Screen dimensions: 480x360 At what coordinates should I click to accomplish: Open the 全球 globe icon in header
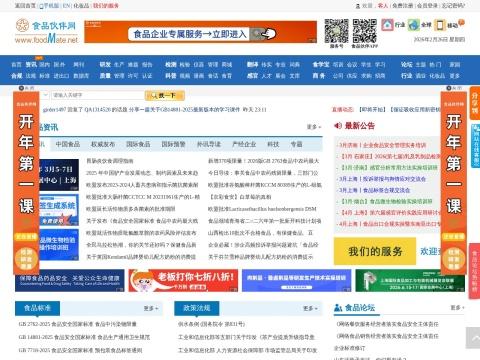pyautogui.click(x=414, y=25)
